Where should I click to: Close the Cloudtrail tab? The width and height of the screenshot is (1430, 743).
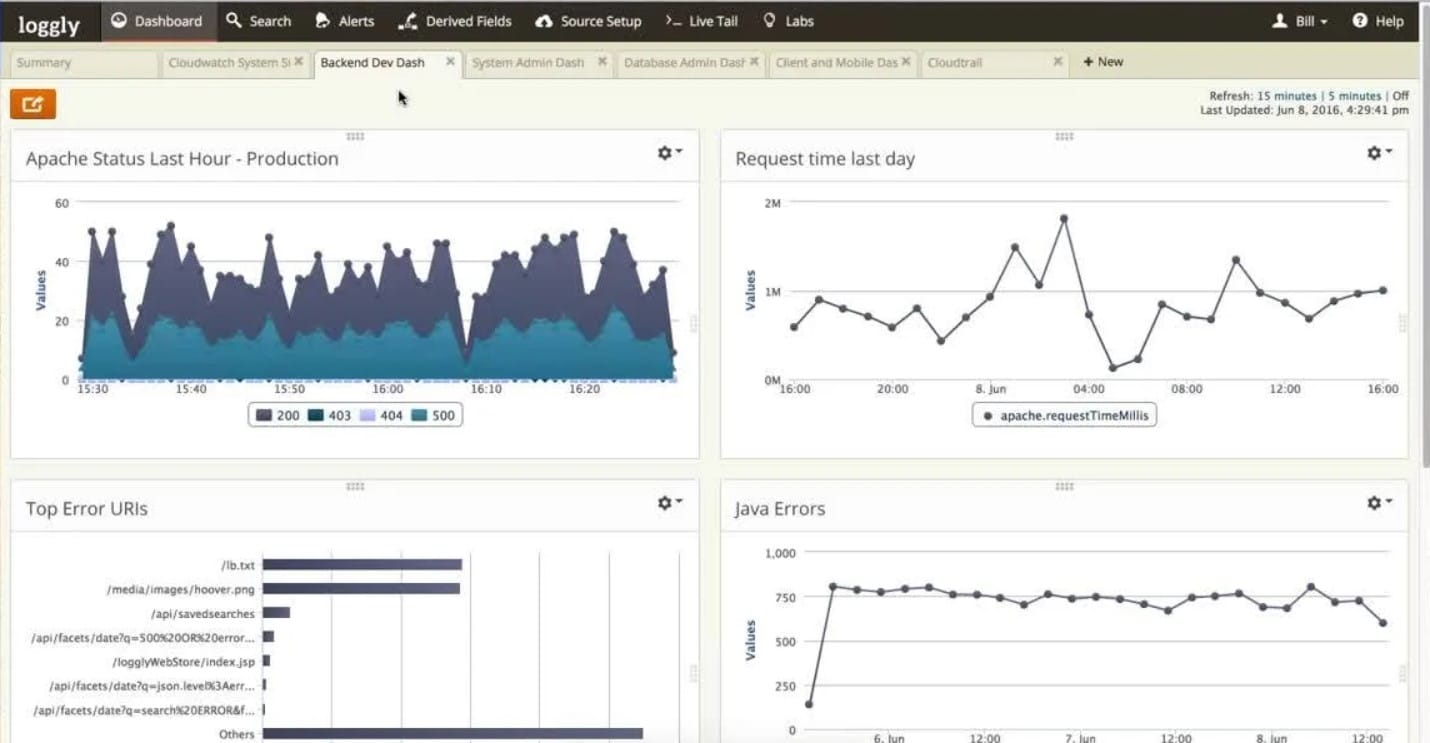[1058, 62]
